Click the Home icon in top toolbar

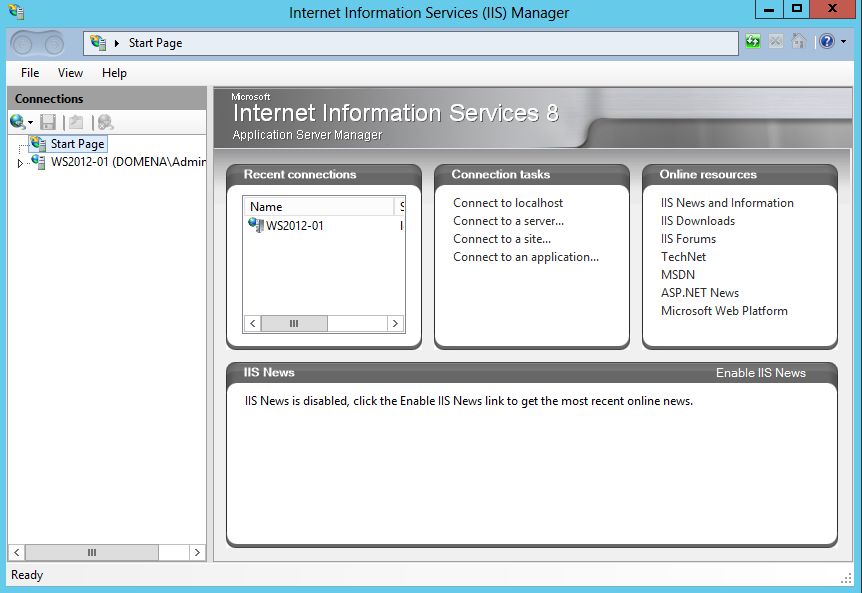pos(798,41)
